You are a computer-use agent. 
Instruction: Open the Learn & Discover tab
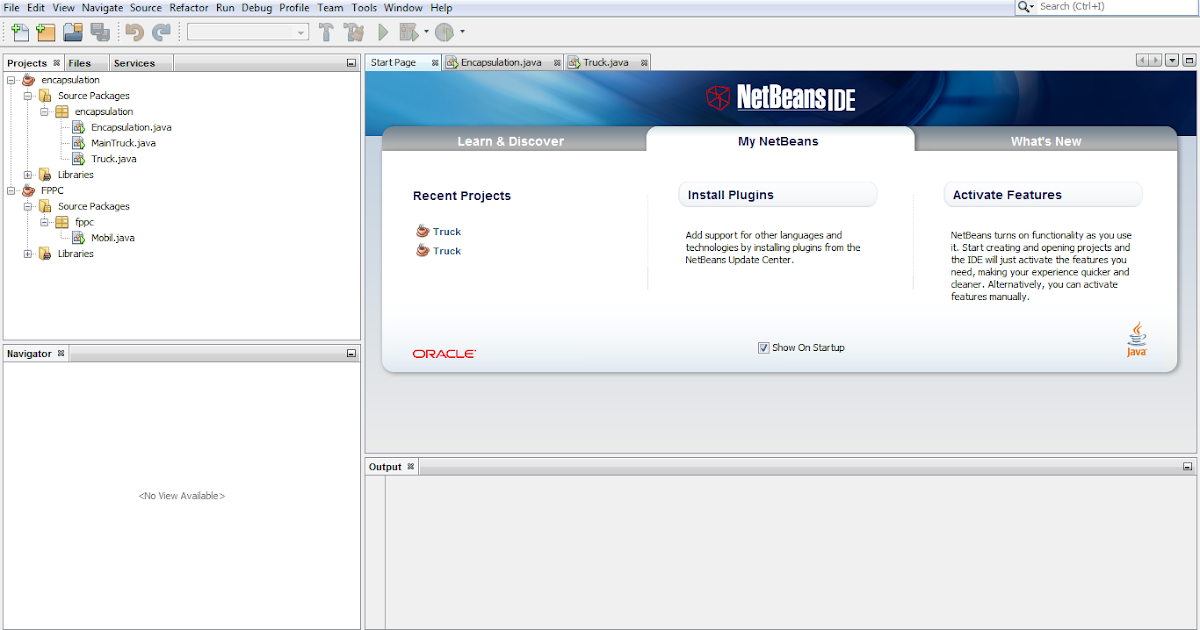511,141
